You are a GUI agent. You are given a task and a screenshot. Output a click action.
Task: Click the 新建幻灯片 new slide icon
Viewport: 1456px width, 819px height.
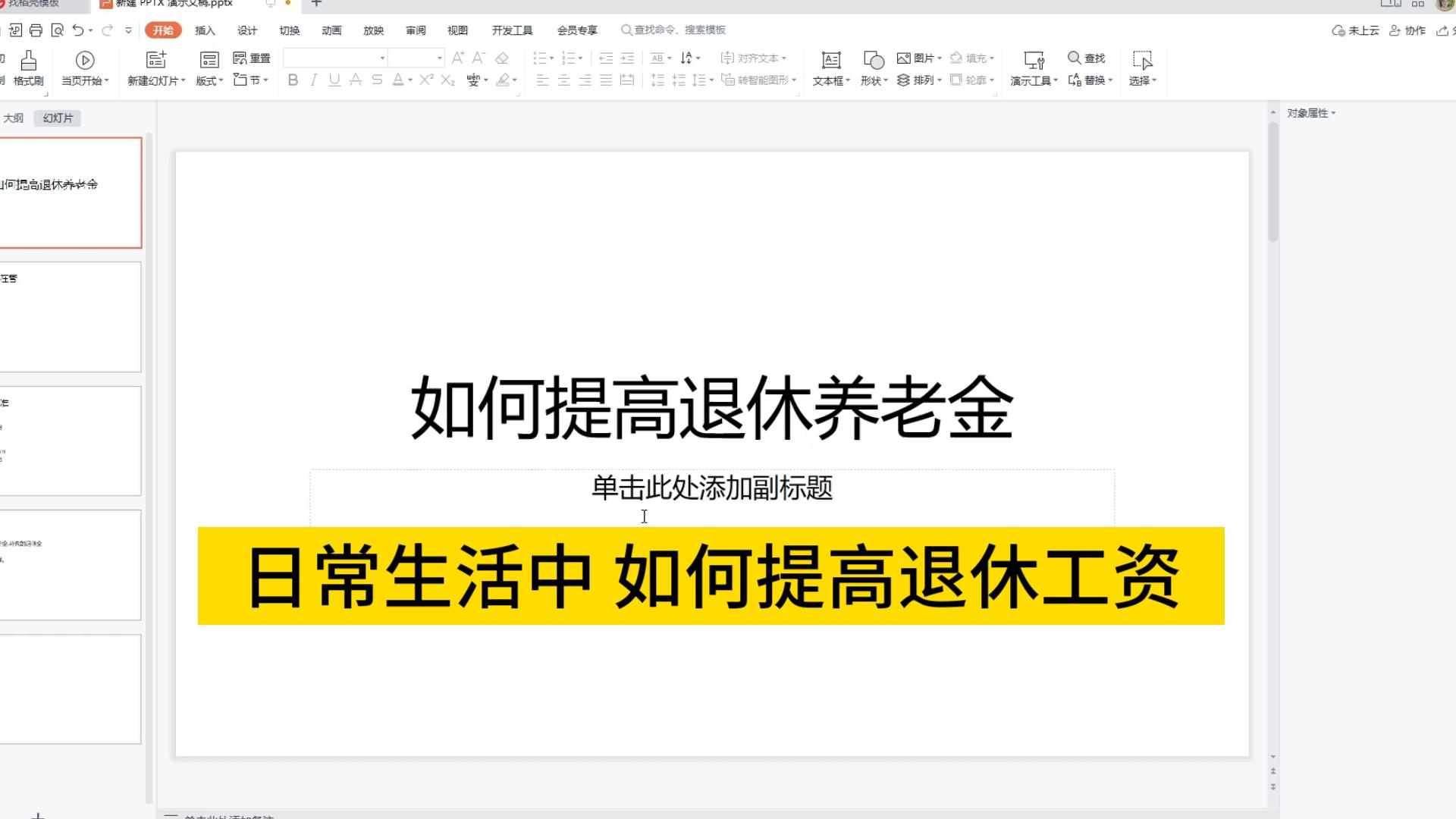(x=156, y=60)
